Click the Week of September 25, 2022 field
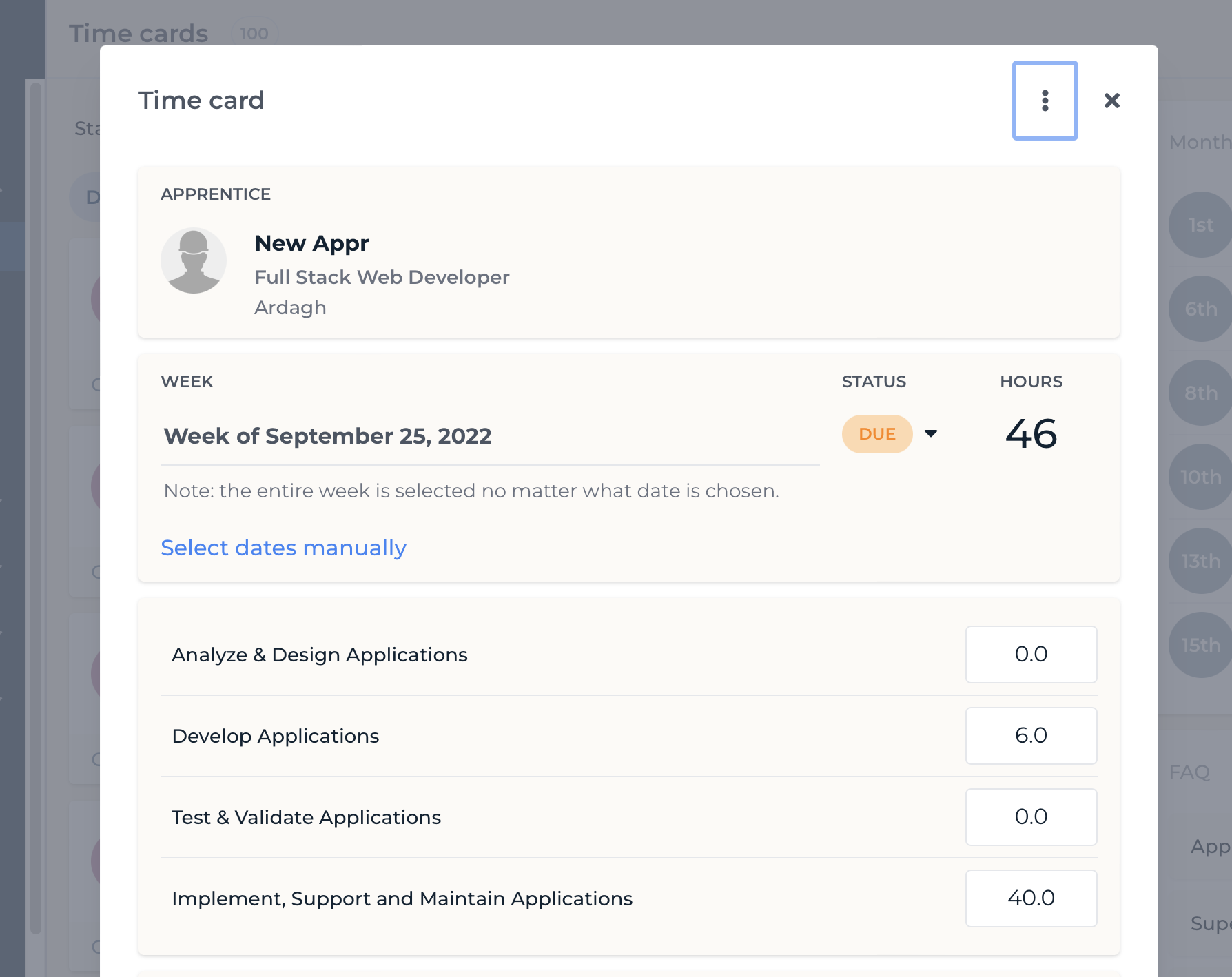Viewport: 1232px width, 977px height. pyautogui.click(x=491, y=436)
